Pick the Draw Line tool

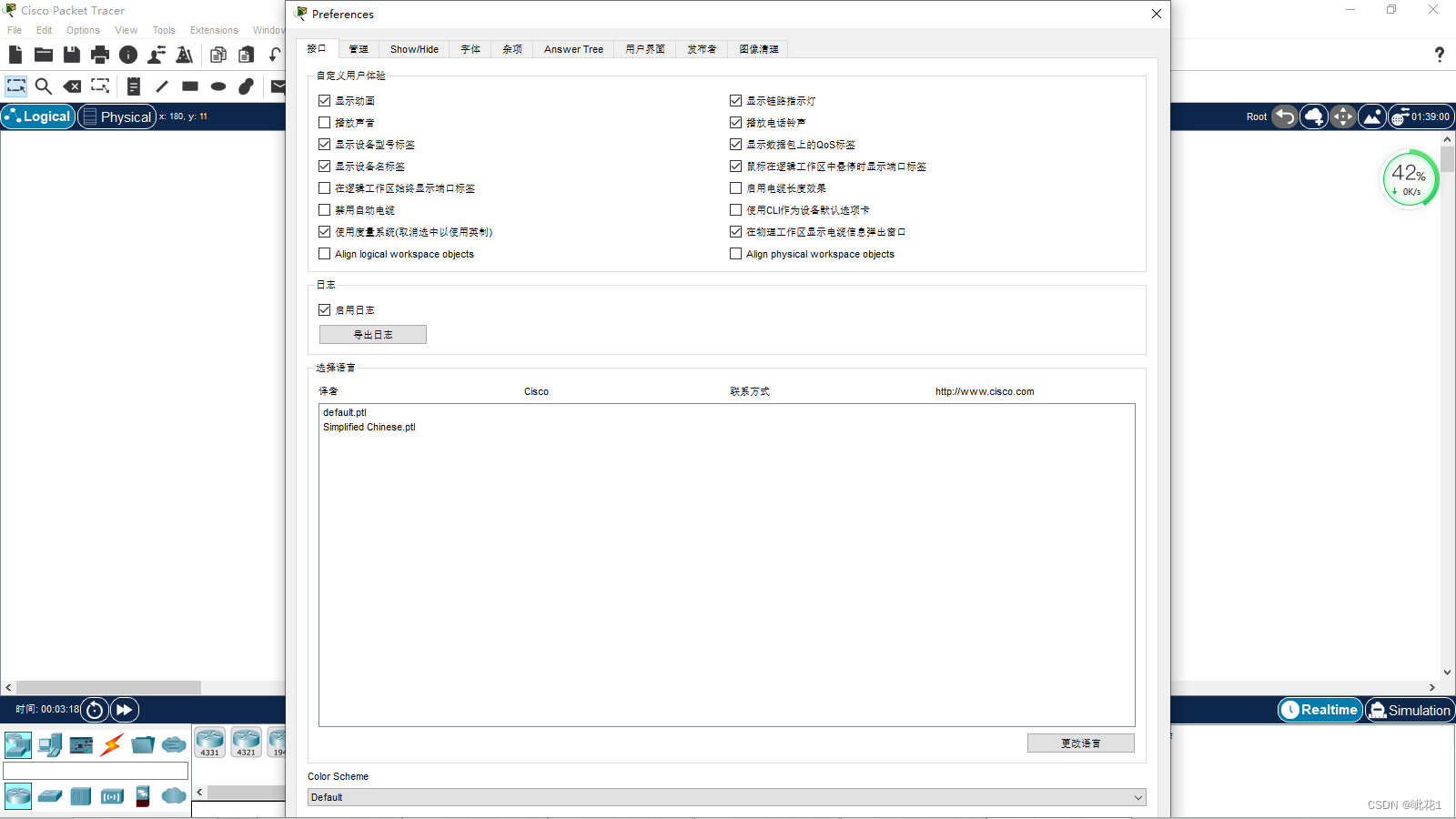162,86
